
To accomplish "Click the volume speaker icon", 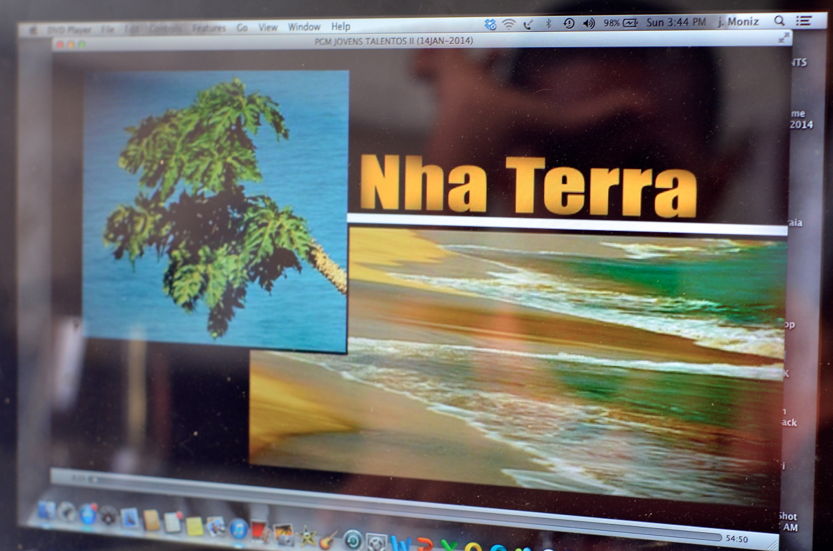I will click(x=588, y=23).
